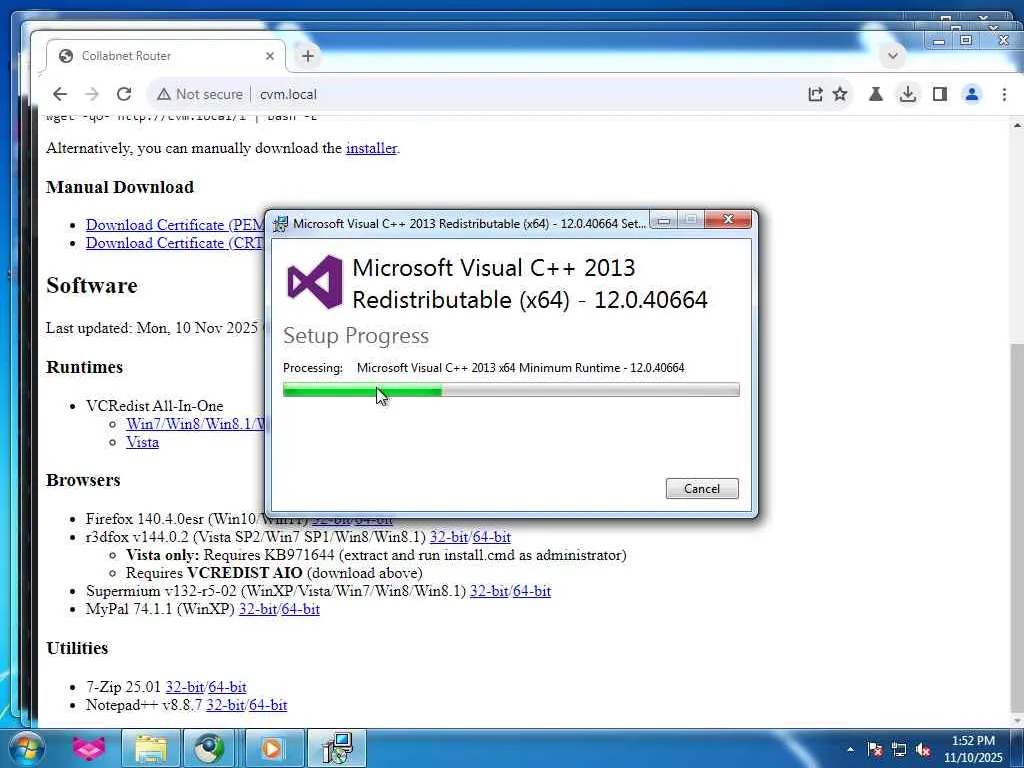Open the pink fox taskbar icon
1024x768 pixels.
[x=89, y=748]
